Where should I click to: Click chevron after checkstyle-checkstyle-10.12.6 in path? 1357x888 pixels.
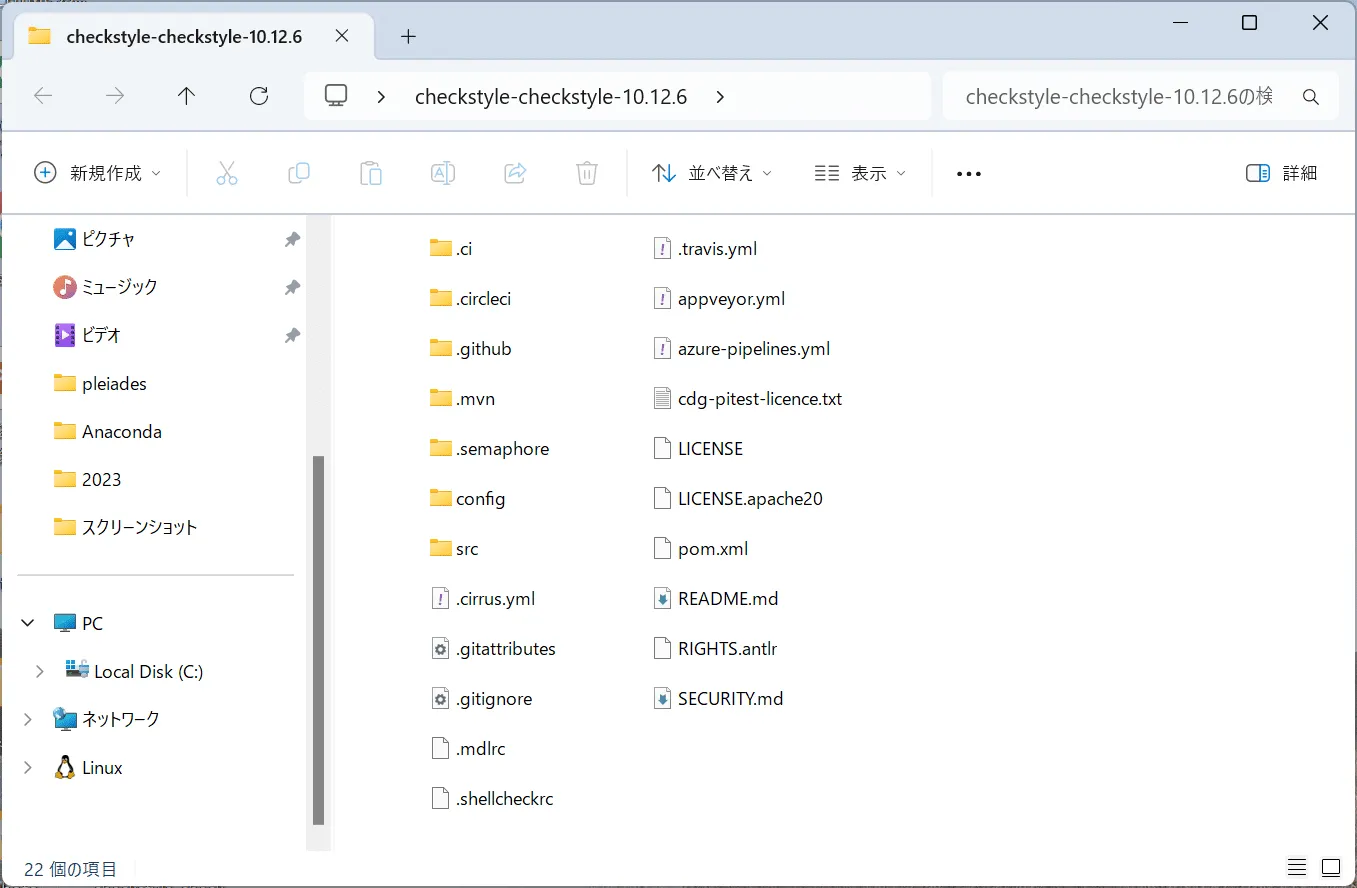tap(721, 97)
